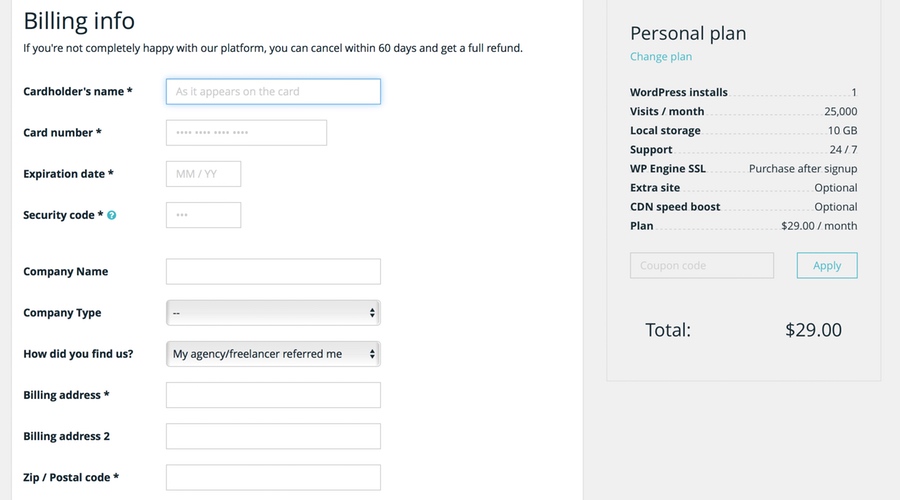Select the Card number input

(246, 133)
